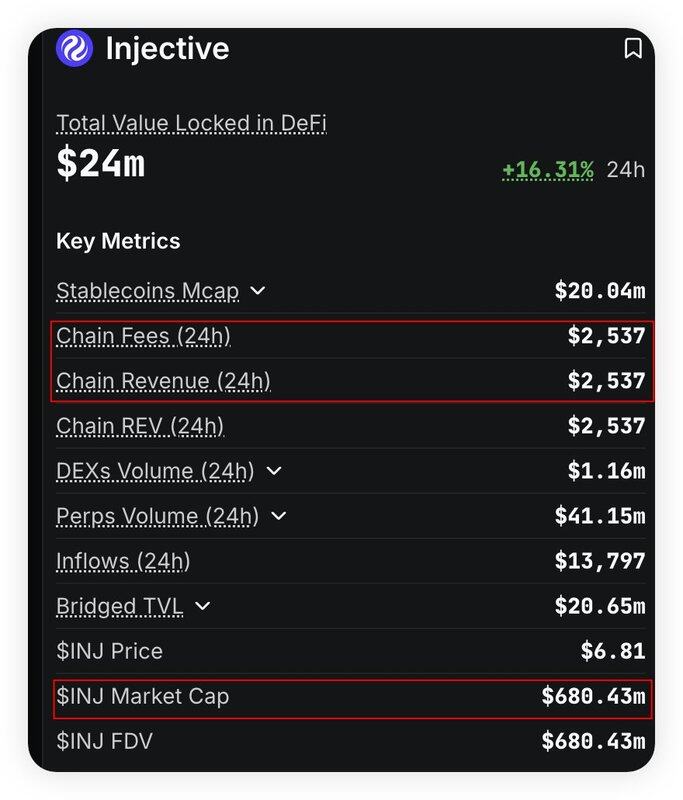Viewport: 683px width, 800px height.
Task: Expand the Perps Volume chevron
Action: [279, 516]
